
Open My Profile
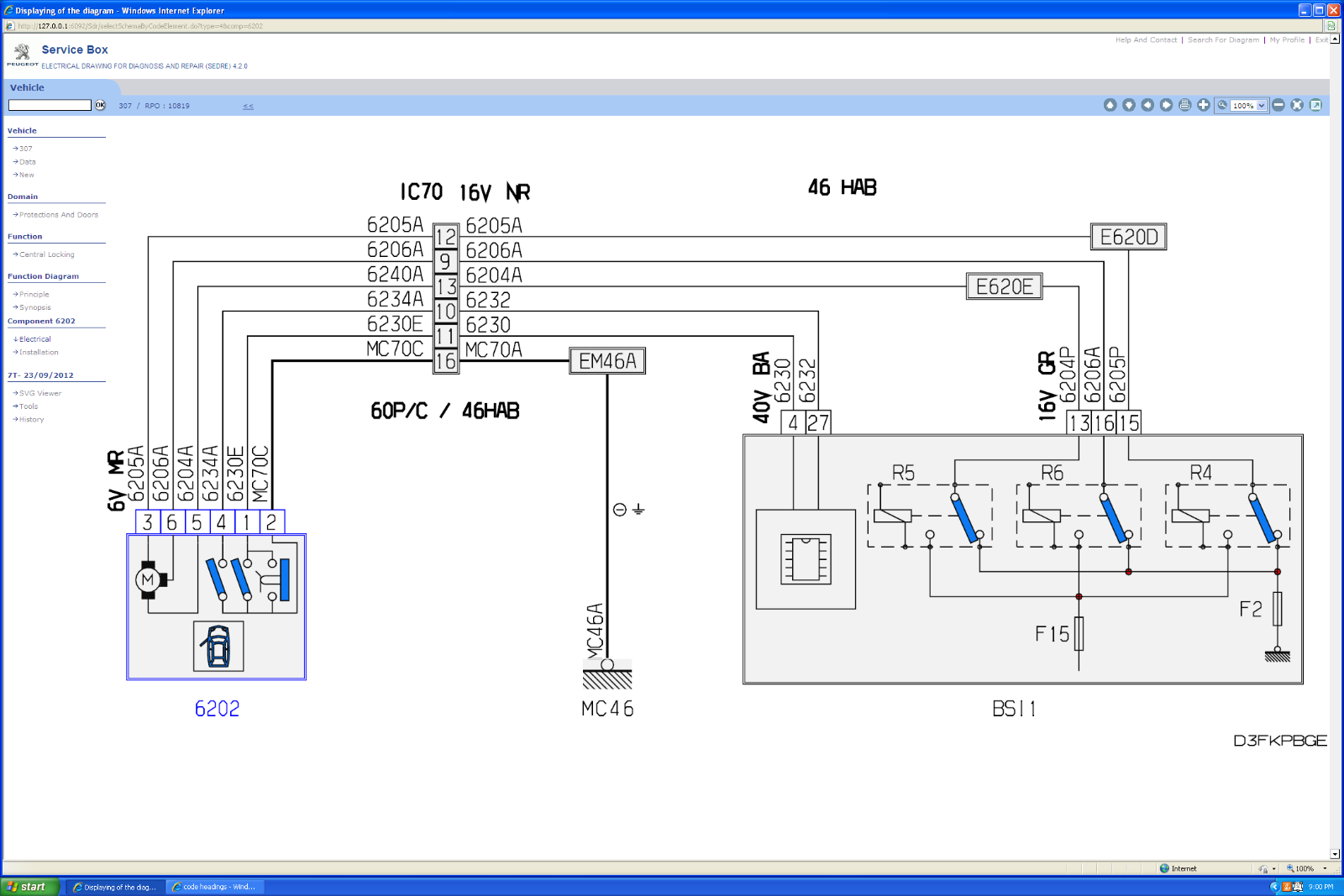click(1287, 40)
